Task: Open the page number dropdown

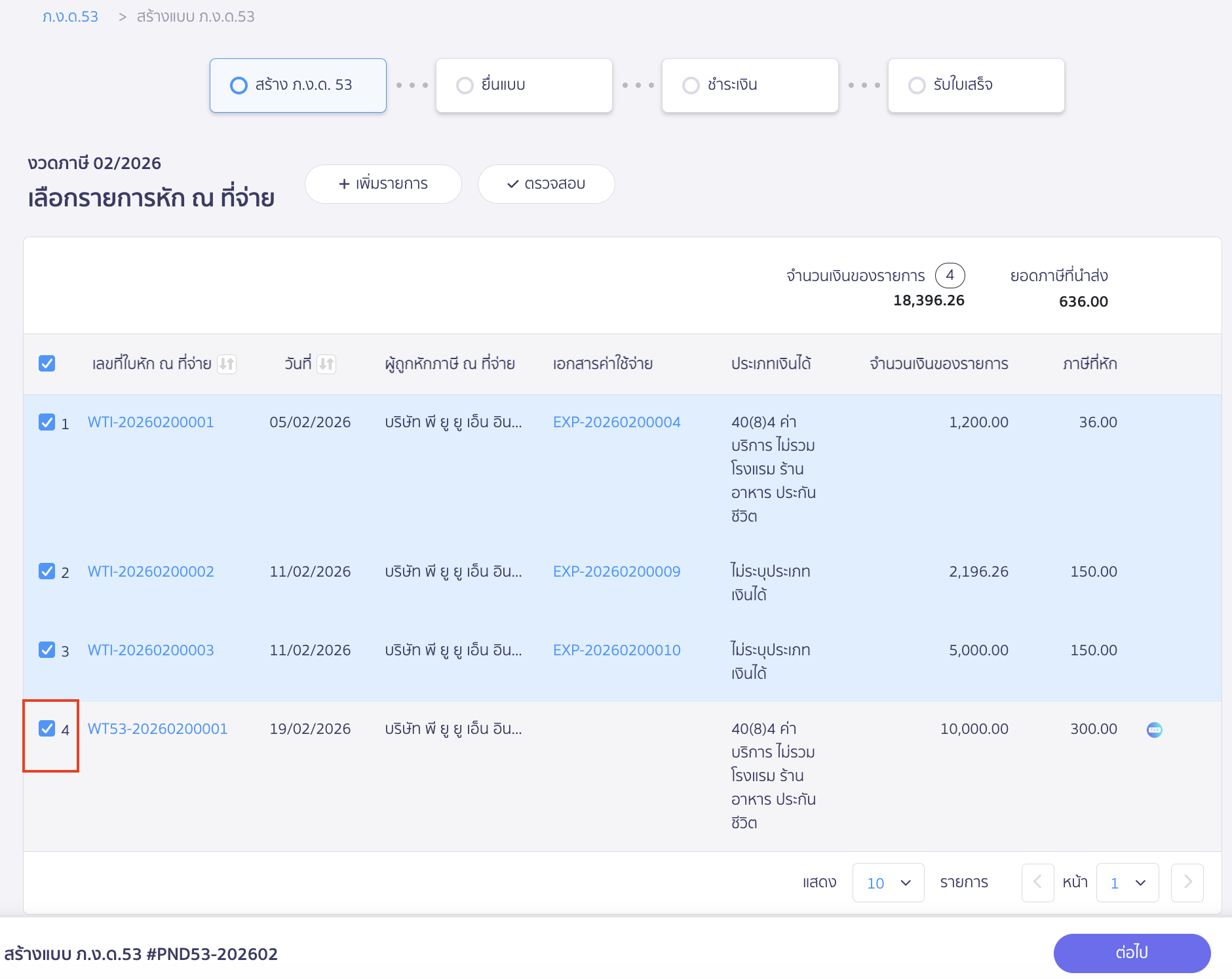Action: [x=1127, y=883]
